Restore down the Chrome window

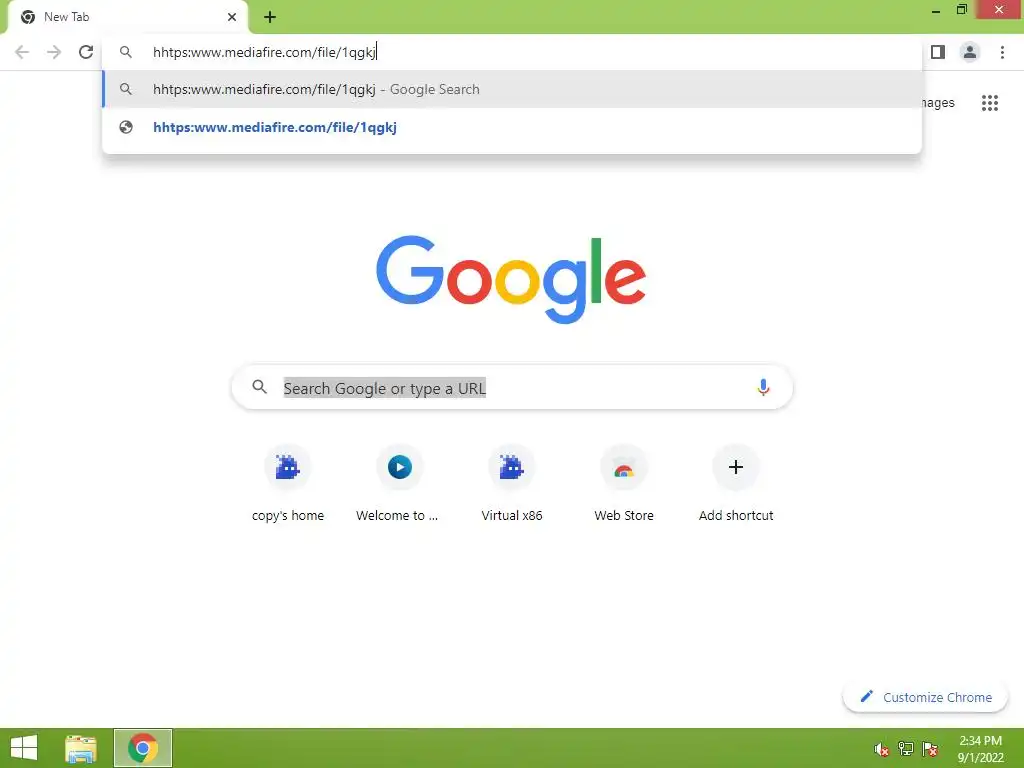961,9
